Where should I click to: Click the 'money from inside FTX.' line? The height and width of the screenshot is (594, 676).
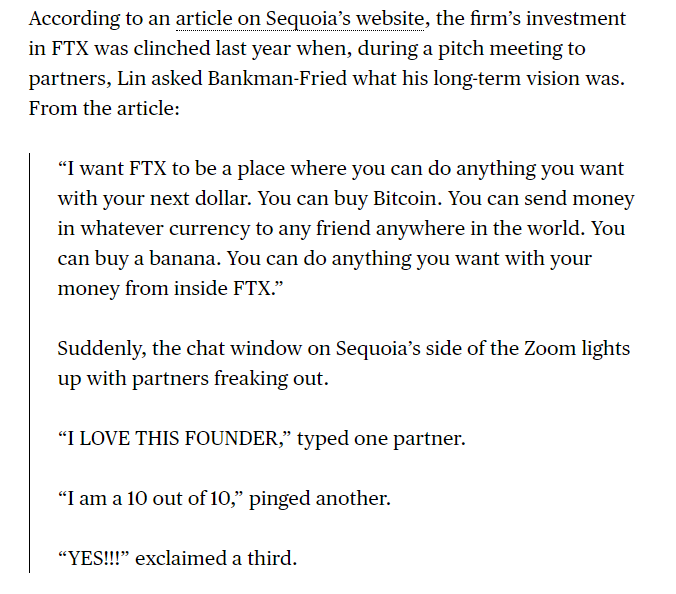(171, 288)
